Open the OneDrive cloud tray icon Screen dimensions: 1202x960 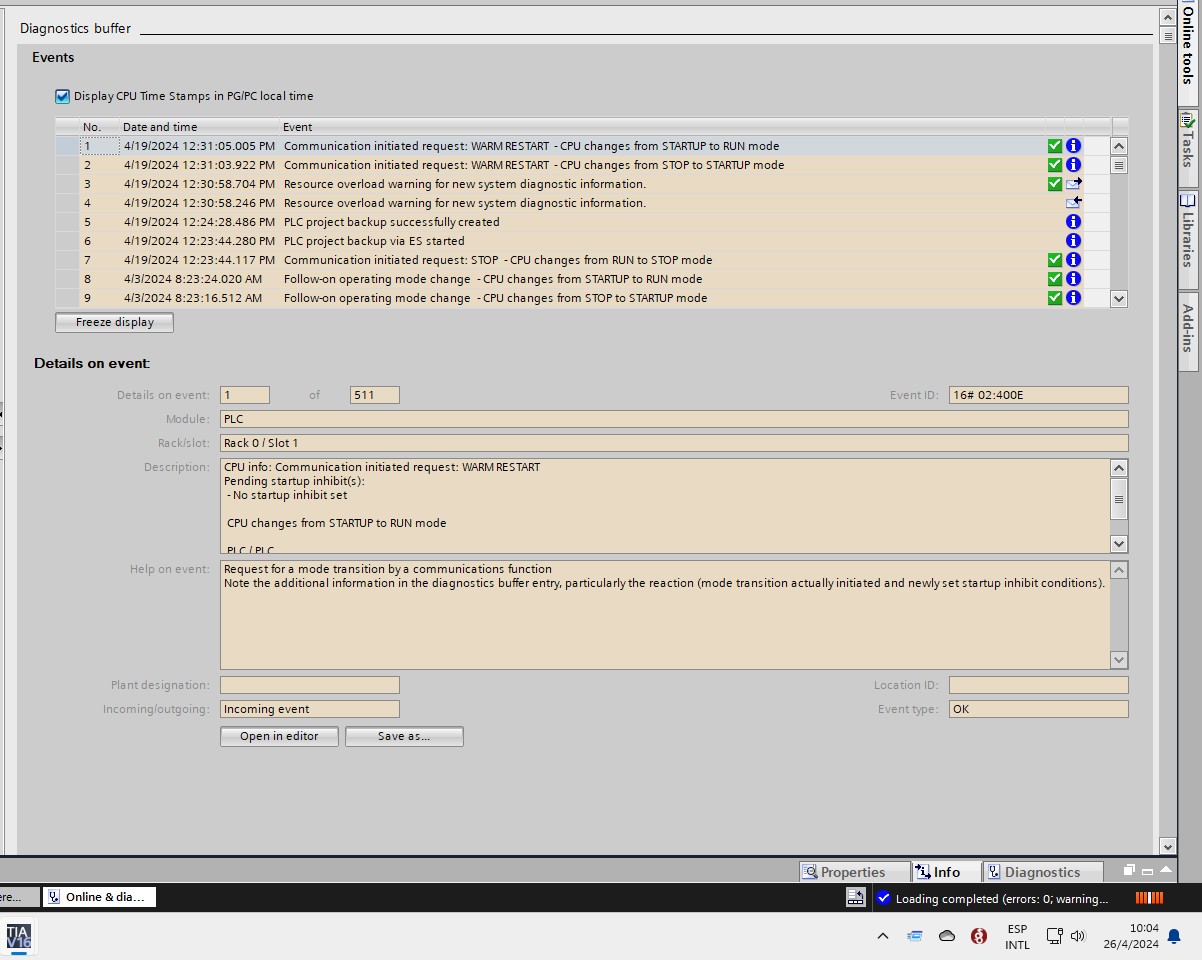[947, 936]
